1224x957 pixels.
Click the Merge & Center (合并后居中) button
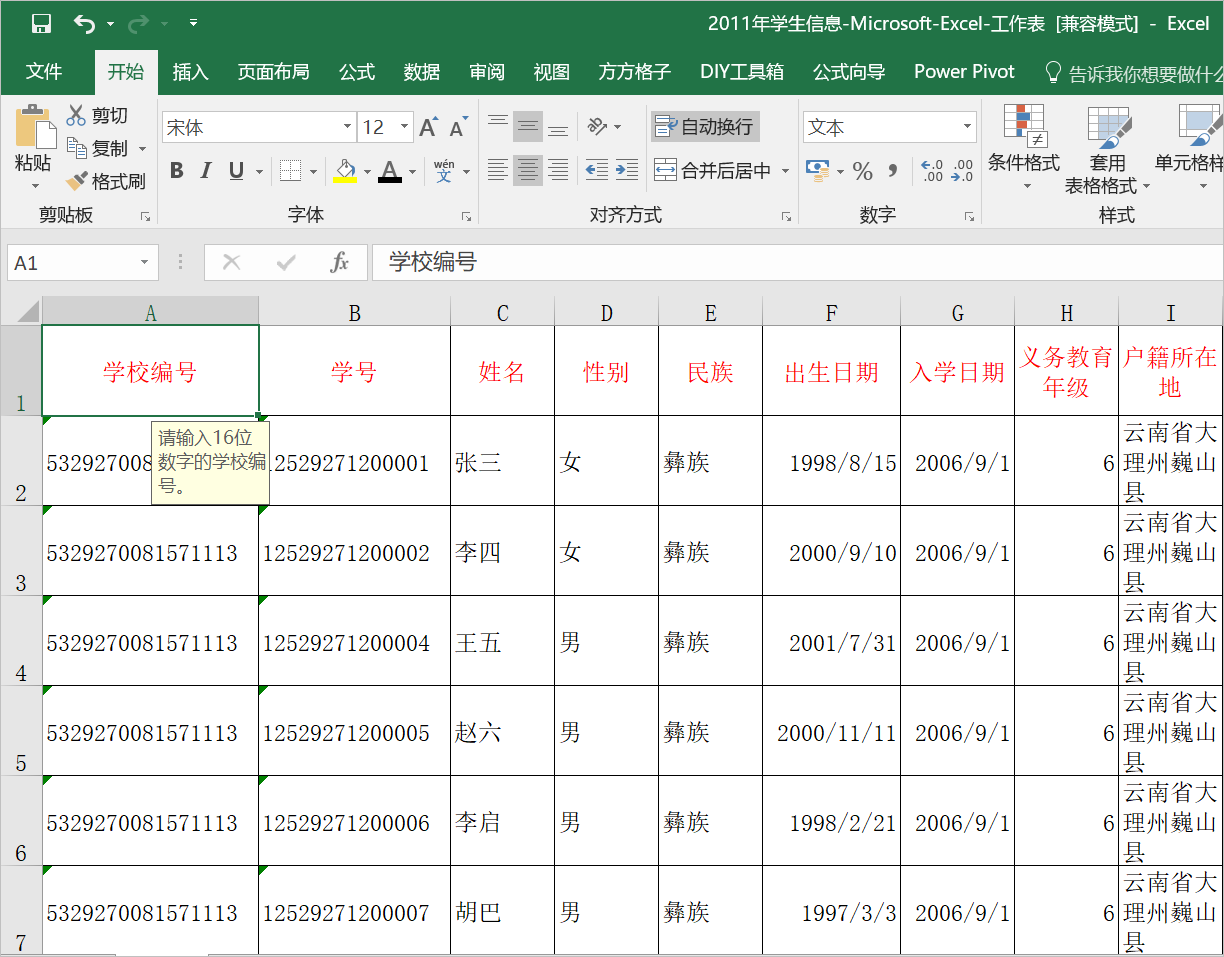(713, 171)
